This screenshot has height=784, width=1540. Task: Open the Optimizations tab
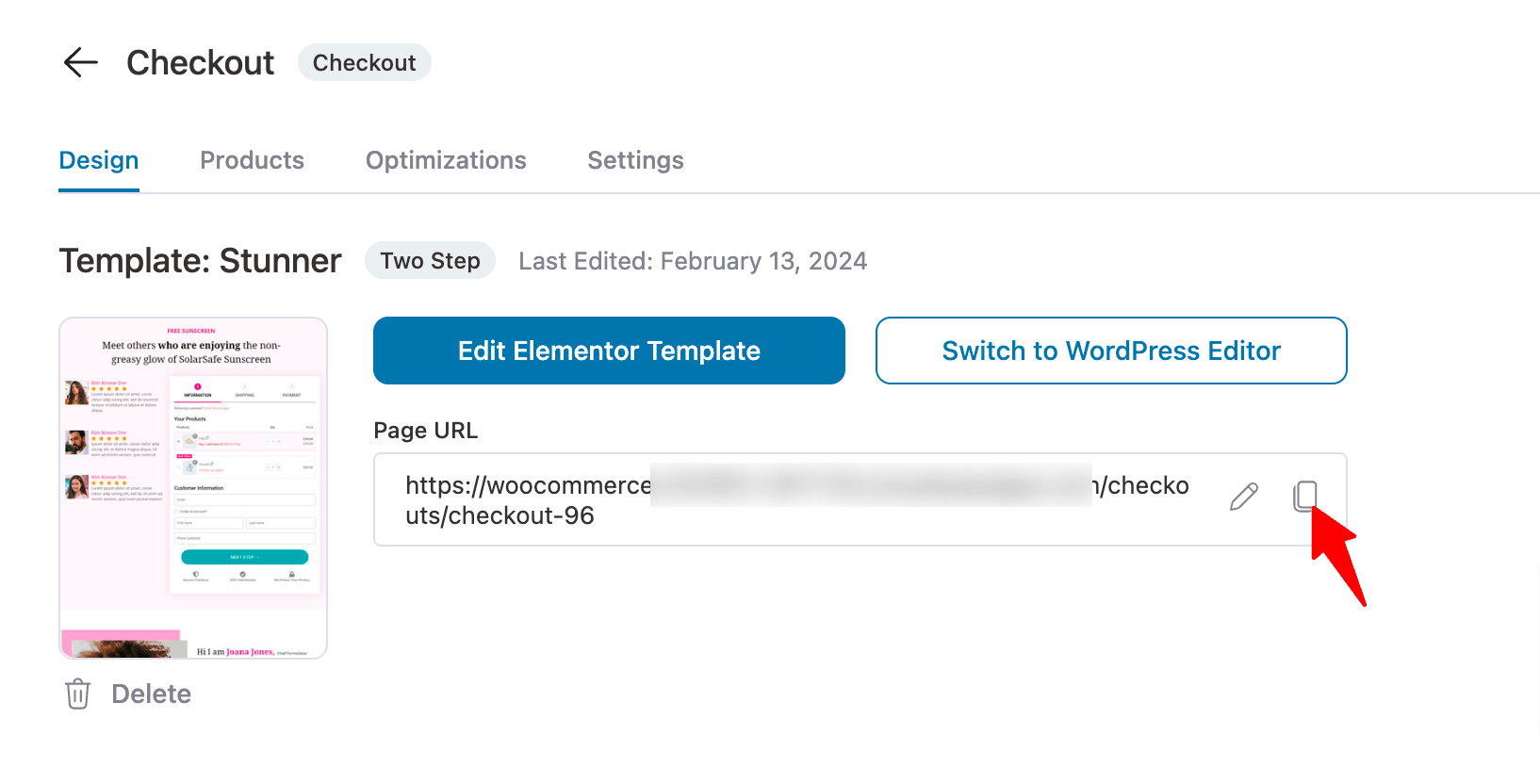446,160
